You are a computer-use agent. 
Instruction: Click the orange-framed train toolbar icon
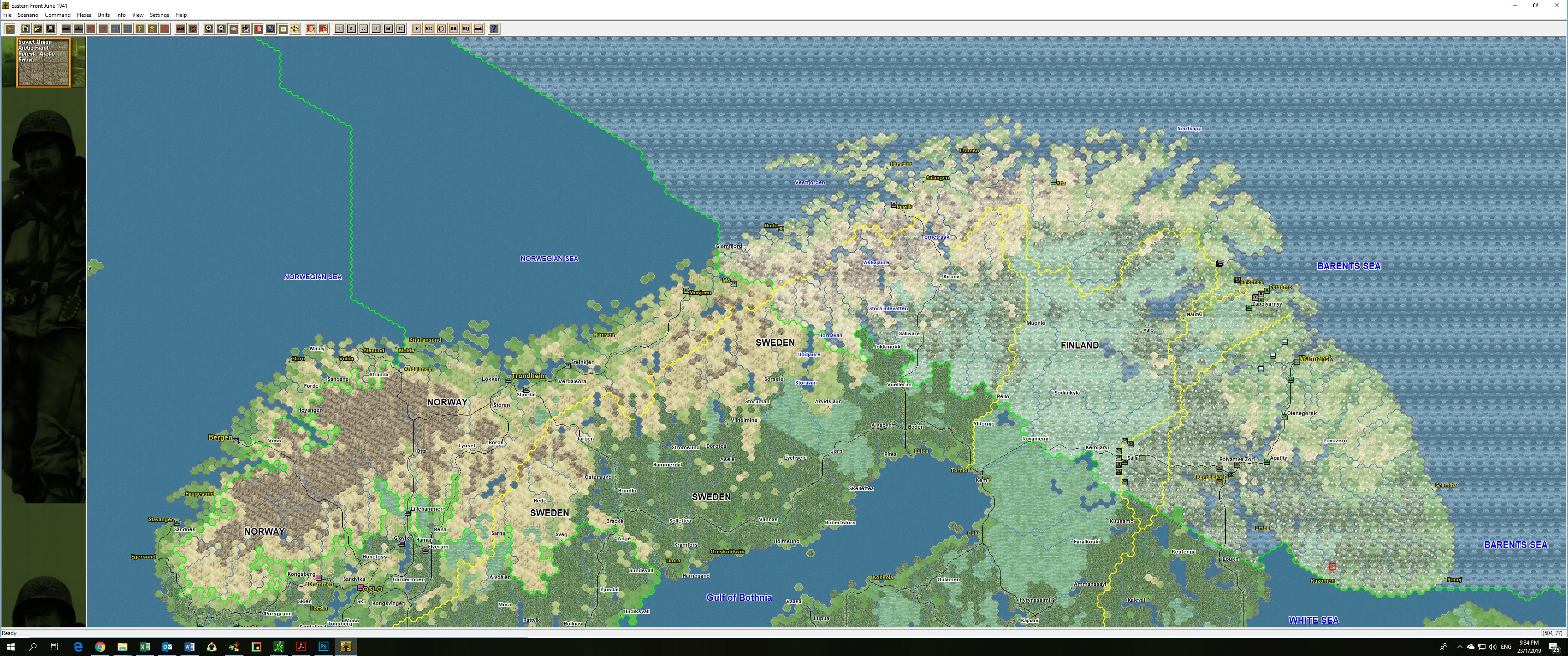[x=479, y=29]
